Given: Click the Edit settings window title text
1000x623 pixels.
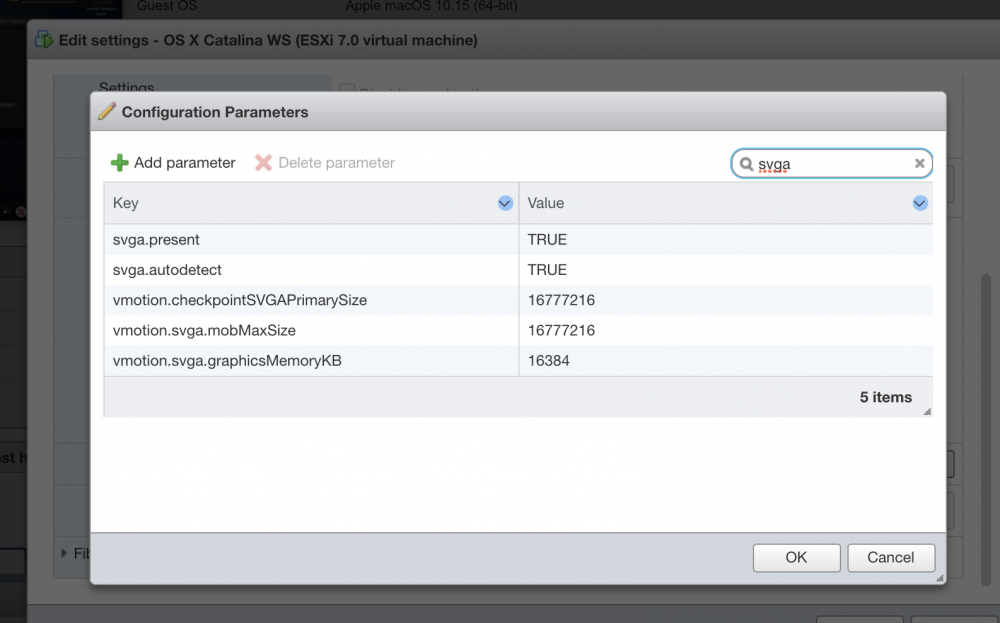Looking at the screenshot, I should pyautogui.click(x=268, y=40).
